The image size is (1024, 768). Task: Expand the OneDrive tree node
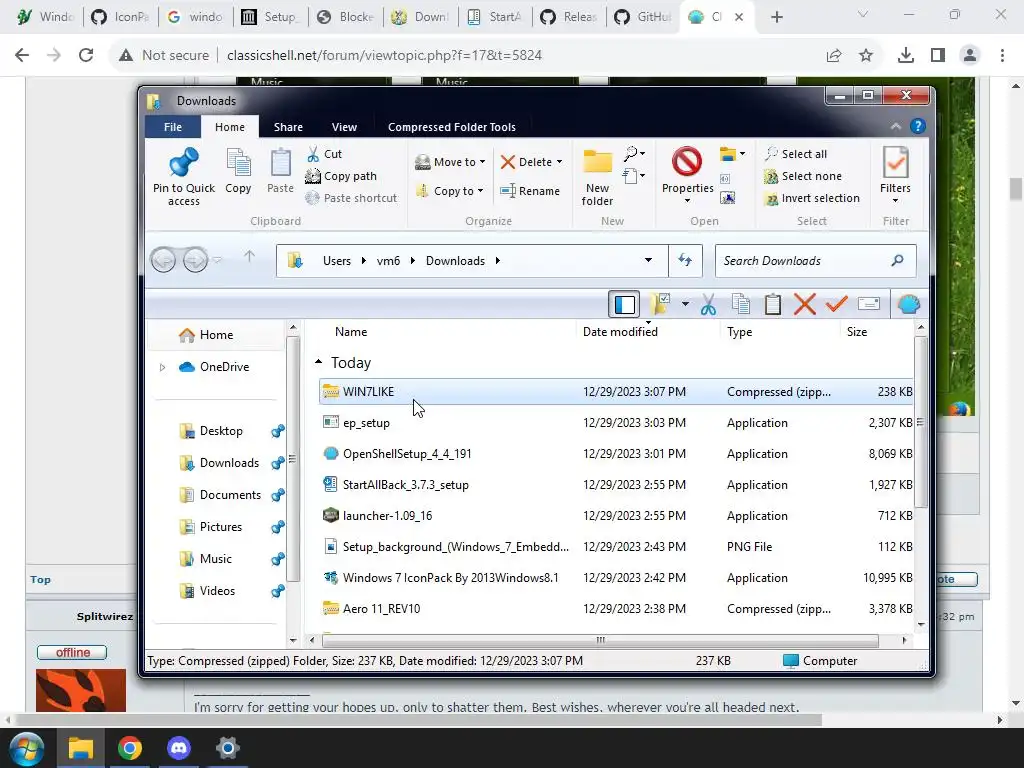pyautogui.click(x=162, y=368)
